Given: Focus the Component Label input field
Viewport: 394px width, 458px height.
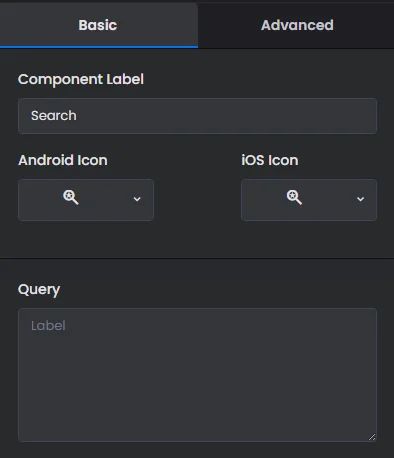Looking at the screenshot, I should point(198,116).
